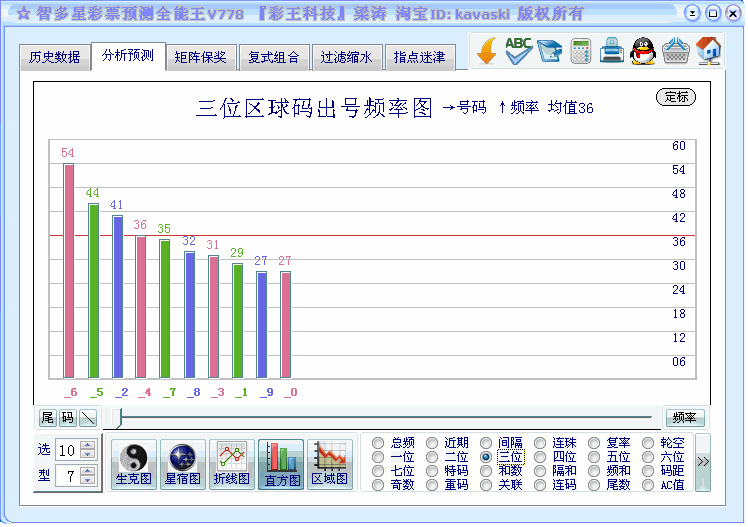Select the 连码 radio option

(x=540, y=485)
